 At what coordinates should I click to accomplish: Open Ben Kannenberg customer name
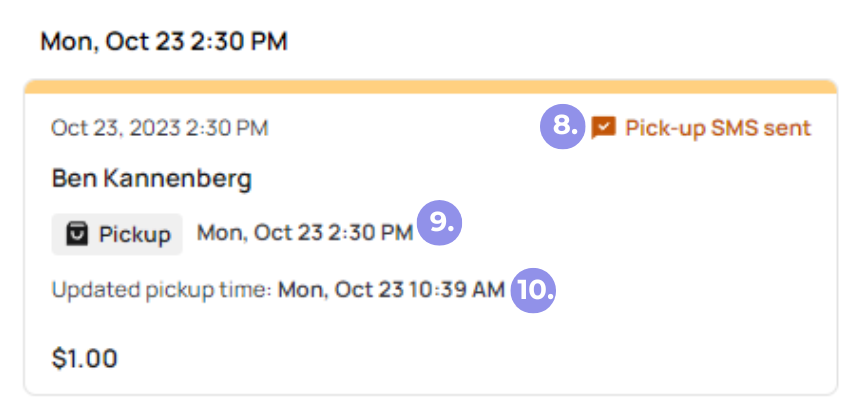pyautogui.click(x=152, y=179)
